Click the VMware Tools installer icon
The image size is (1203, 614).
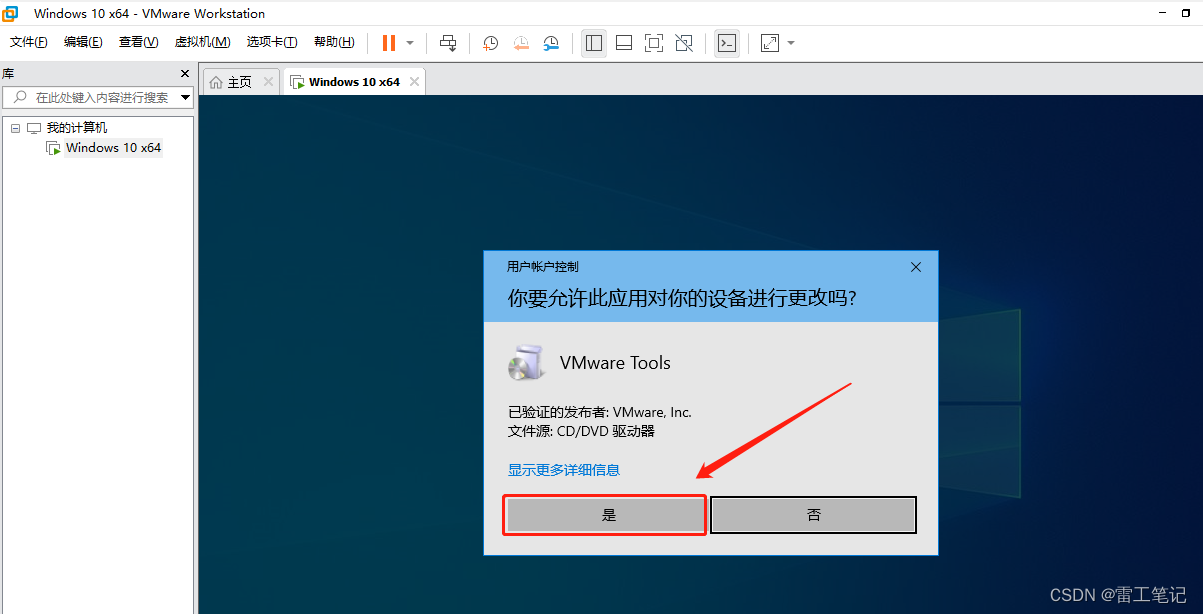pyautogui.click(x=526, y=363)
